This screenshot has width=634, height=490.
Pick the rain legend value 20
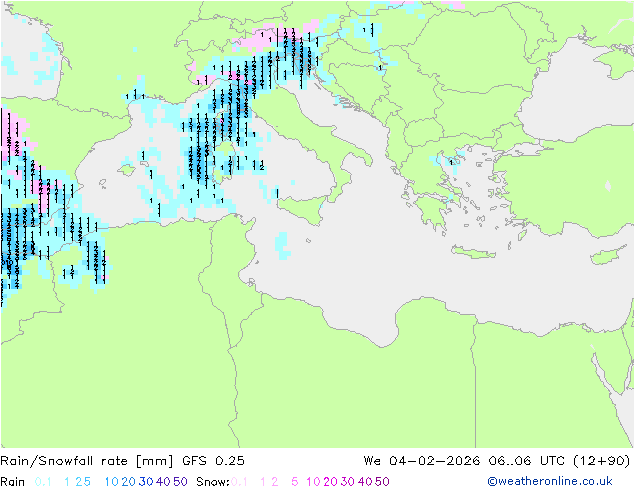tap(129, 482)
